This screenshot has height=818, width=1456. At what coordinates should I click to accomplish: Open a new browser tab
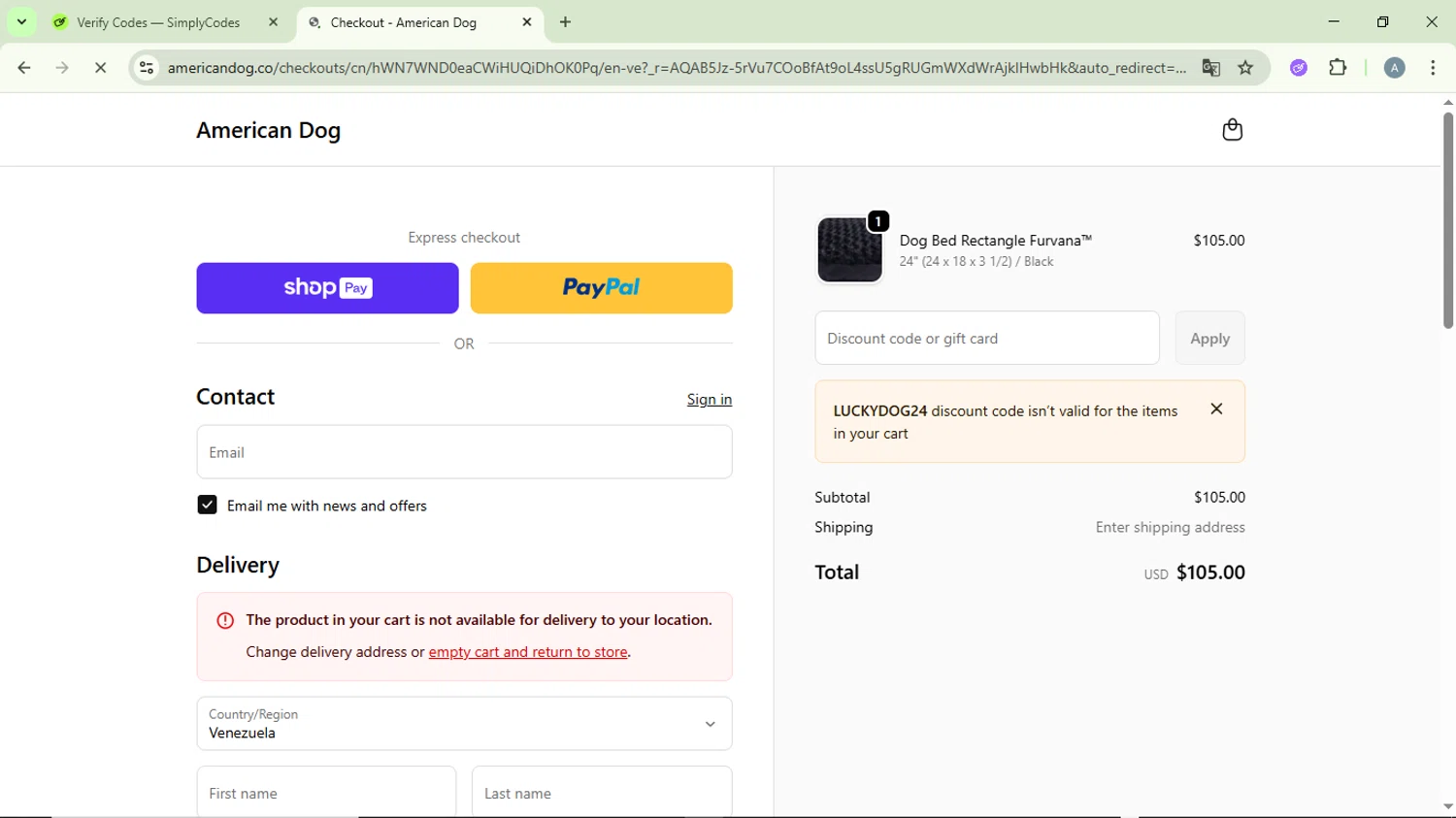(x=566, y=22)
